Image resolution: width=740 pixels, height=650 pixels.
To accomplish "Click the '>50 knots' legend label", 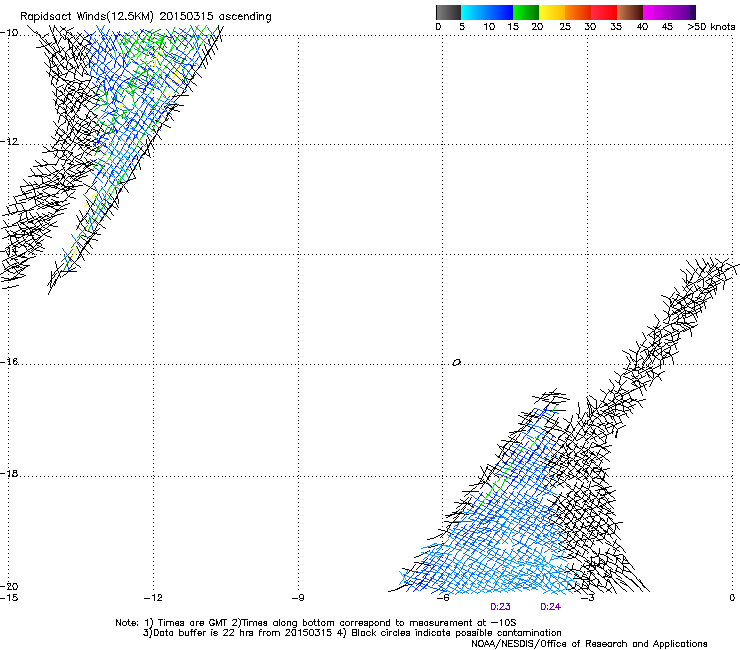I will pyautogui.click(x=711, y=27).
